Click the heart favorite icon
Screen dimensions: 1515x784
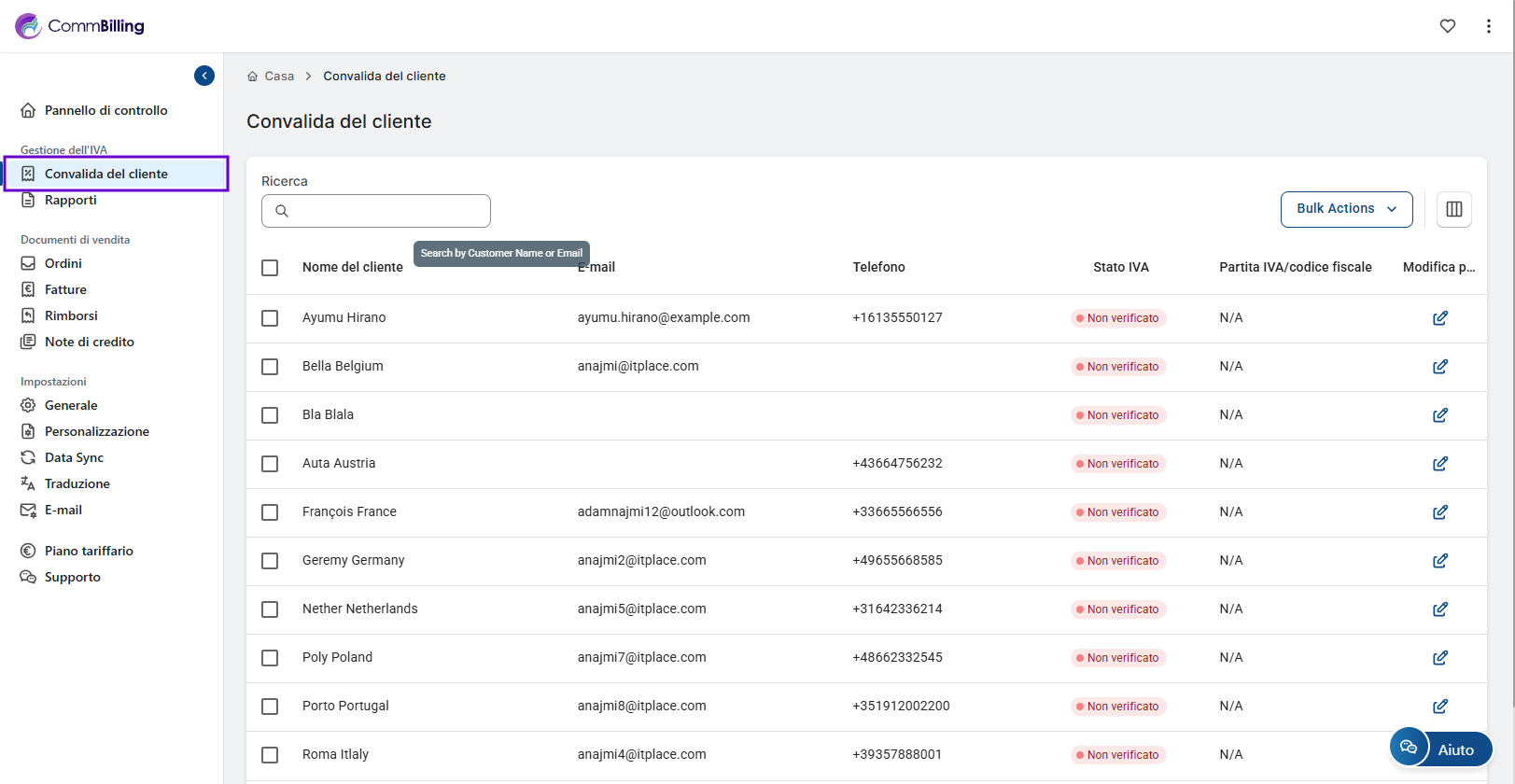pyautogui.click(x=1447, y=26)
